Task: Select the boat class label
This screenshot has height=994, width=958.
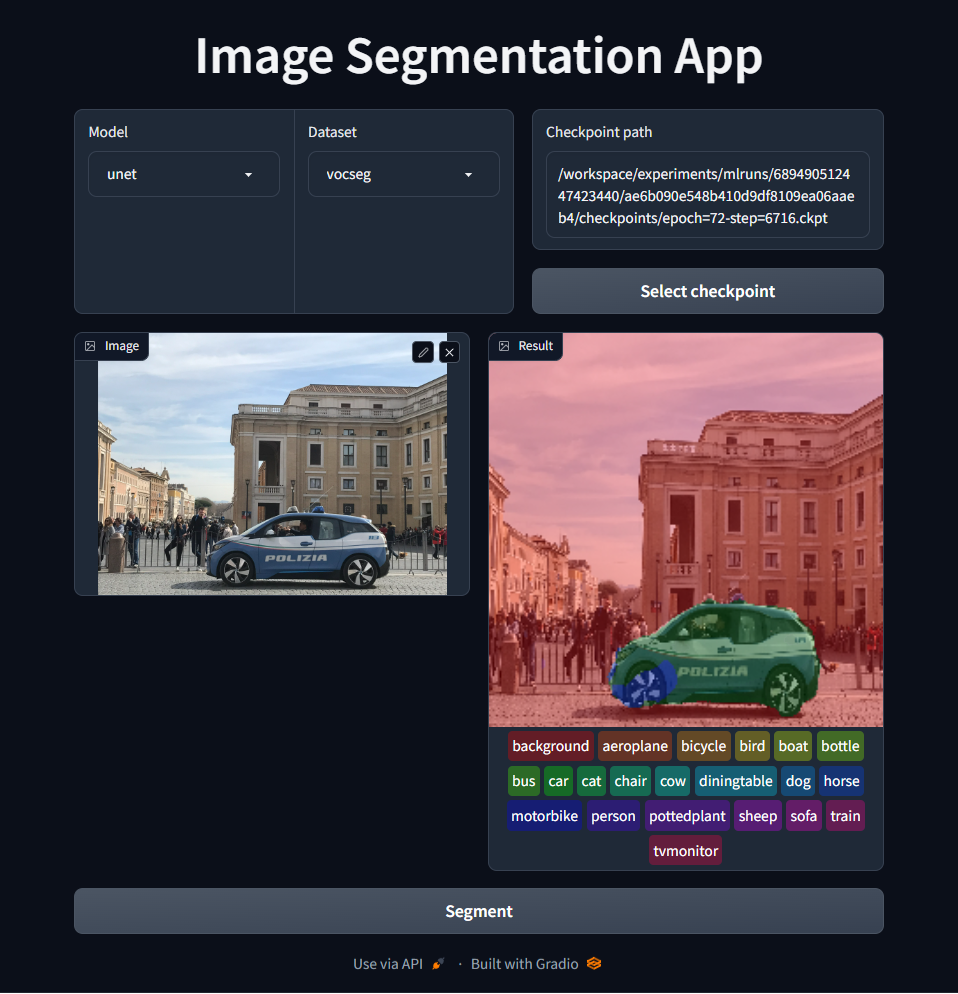Action: coord(793,746)
